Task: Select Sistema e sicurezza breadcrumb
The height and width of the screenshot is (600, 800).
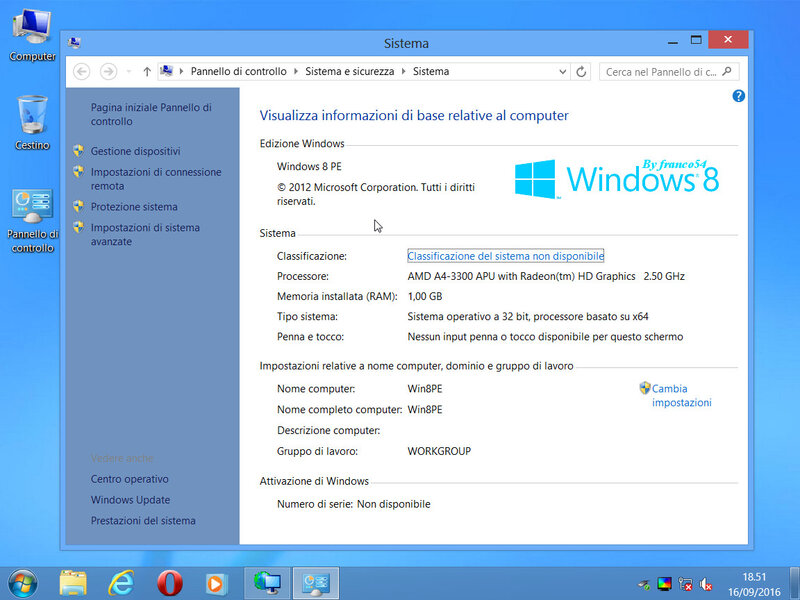Action: tap(349, 71)
